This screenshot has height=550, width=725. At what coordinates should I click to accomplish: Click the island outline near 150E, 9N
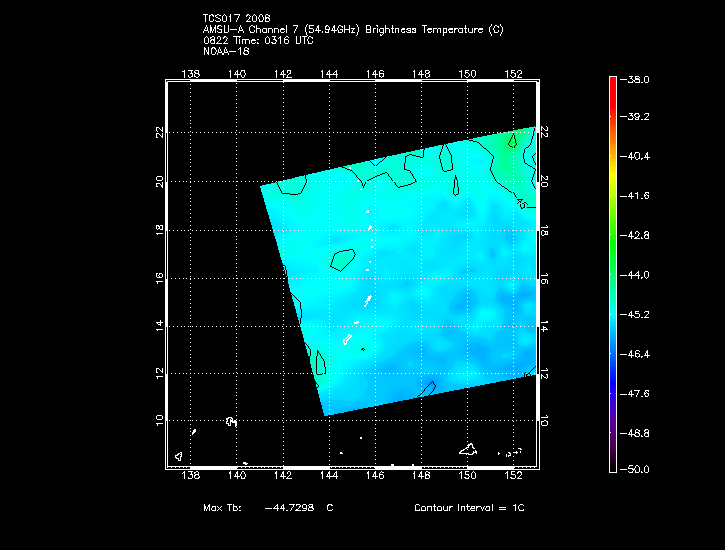[467, 450]
